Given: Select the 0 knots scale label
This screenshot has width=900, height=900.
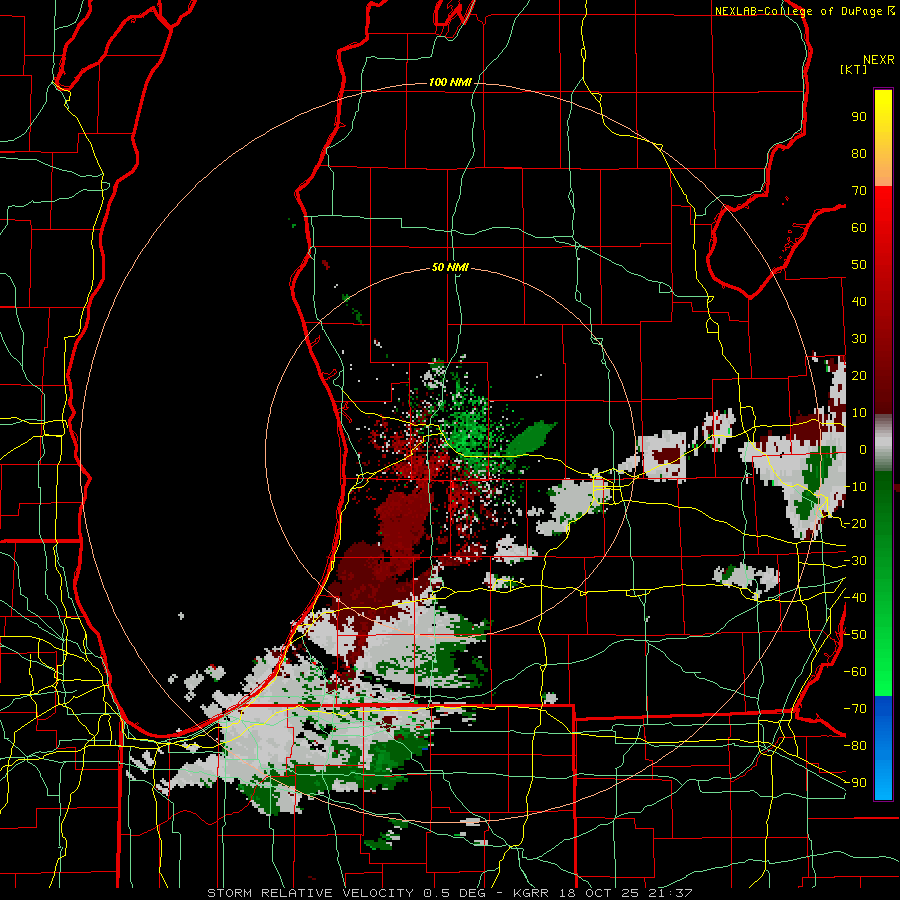Looking at the screenshot, I should (x=862, y=450).
